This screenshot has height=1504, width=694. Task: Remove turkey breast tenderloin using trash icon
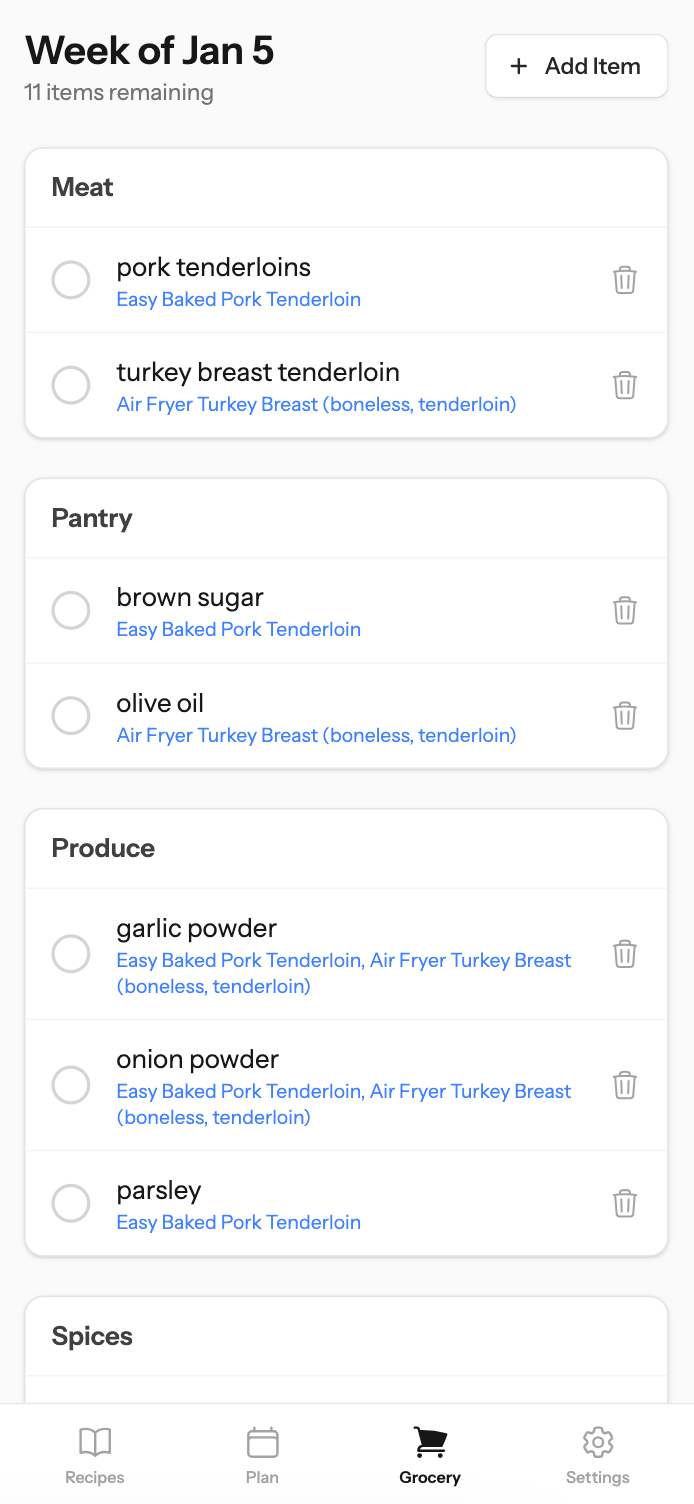tap(625, 385)
